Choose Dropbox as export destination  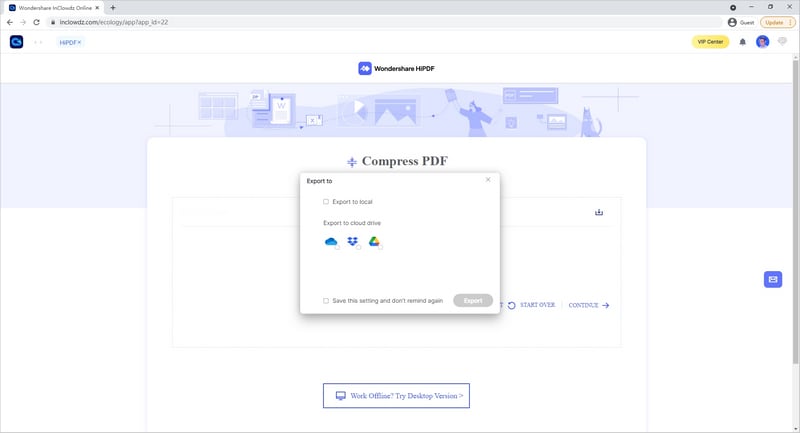[x=353, y=242]
